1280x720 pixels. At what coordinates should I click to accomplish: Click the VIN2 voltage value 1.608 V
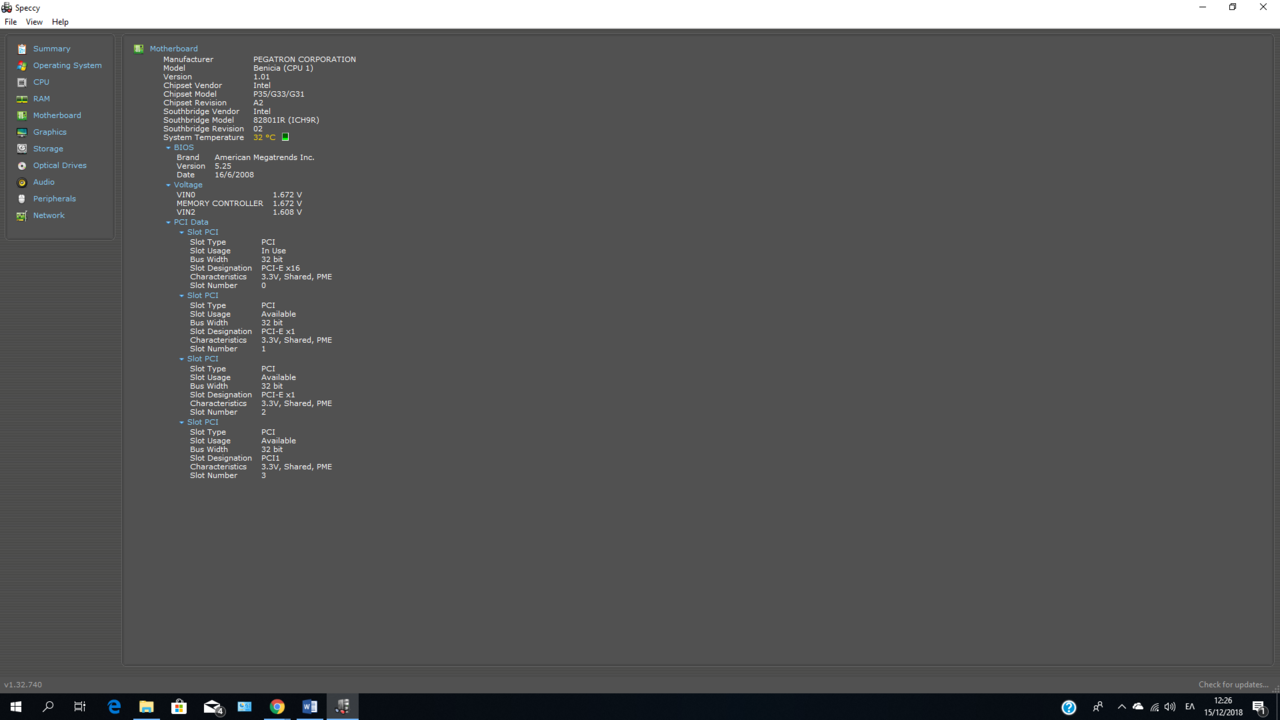[x=287, y=212]
